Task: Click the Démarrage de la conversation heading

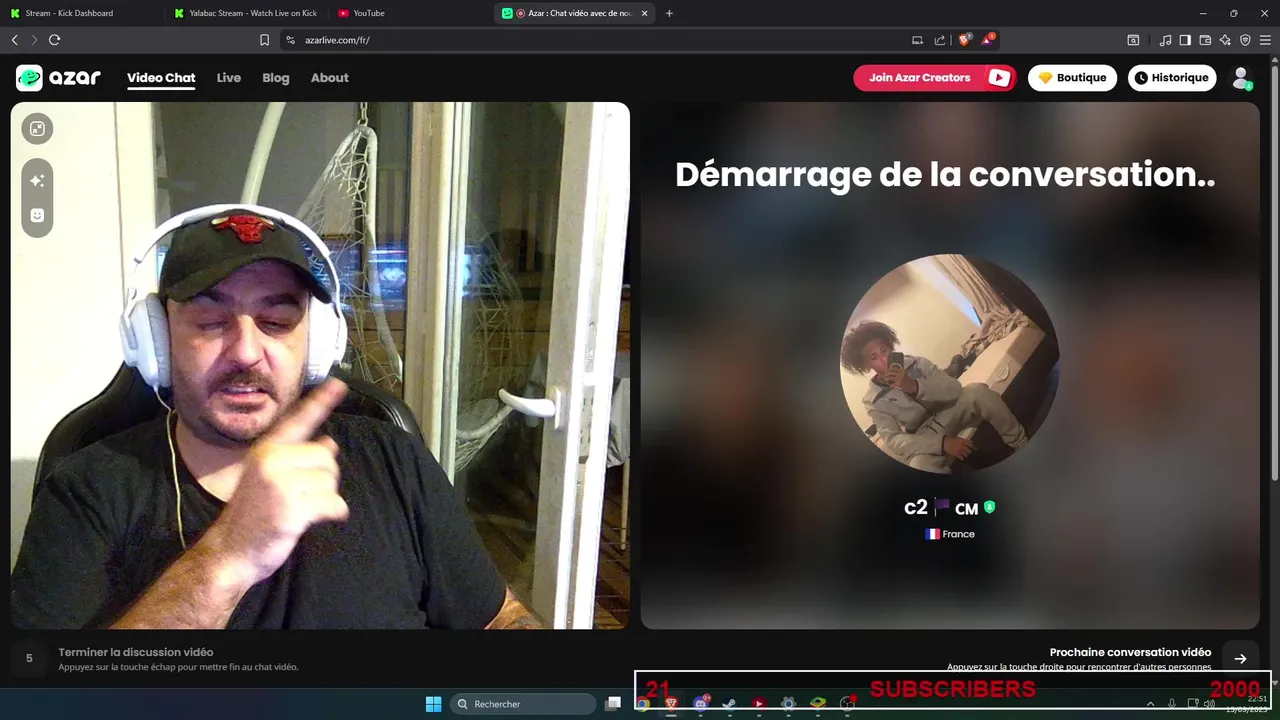Action: click(945, 175)
